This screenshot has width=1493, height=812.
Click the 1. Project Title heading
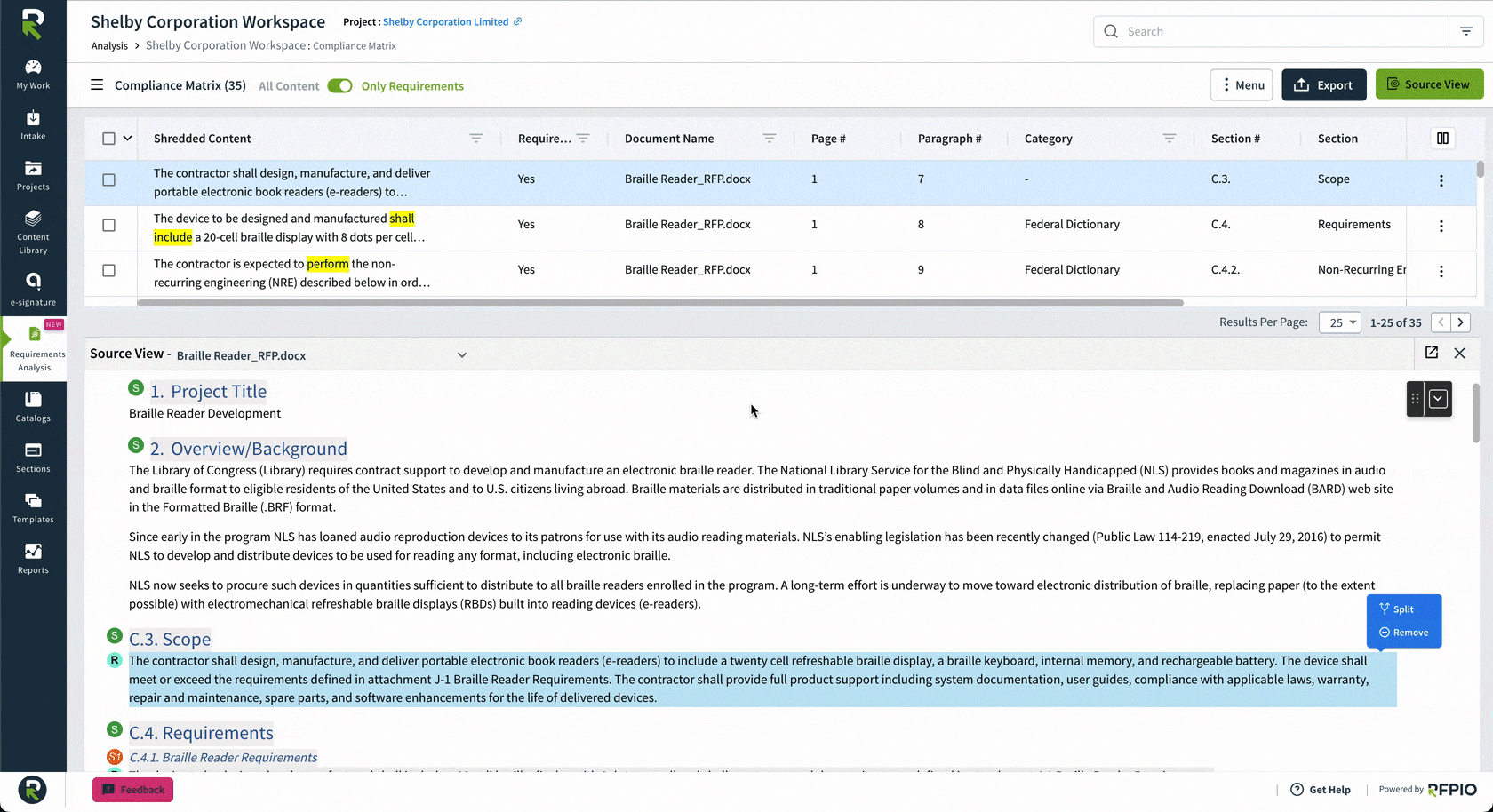[208, 391]
